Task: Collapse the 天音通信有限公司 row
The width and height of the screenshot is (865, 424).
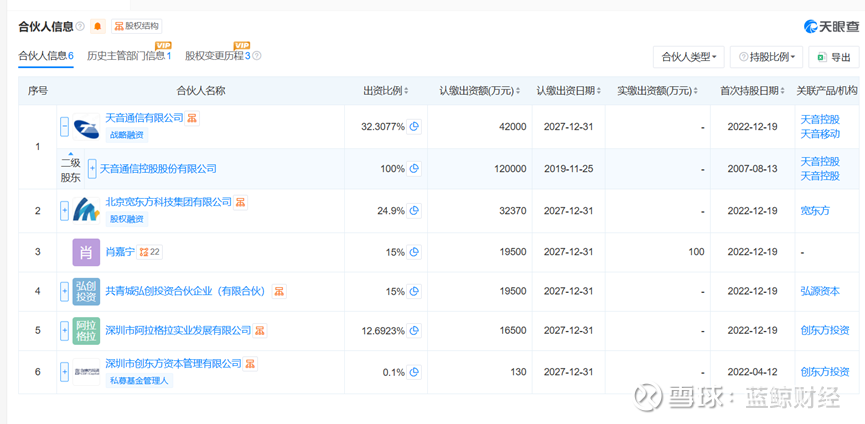Action: pyautogui.click(x=65, y=127)
